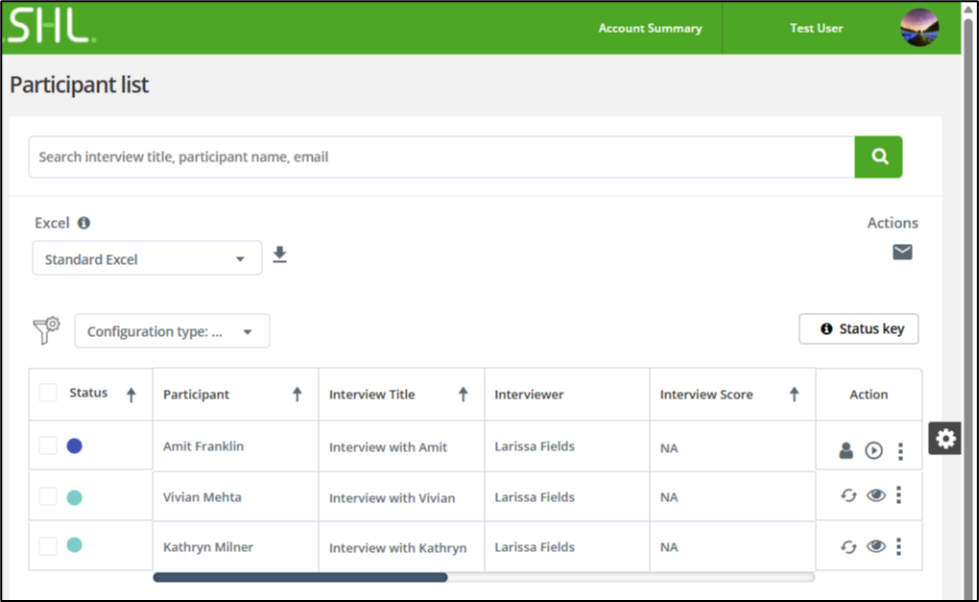This screenshot has height=602, width=979.
Task: Click the green search magnifier button
Action: tap(878, 157)
